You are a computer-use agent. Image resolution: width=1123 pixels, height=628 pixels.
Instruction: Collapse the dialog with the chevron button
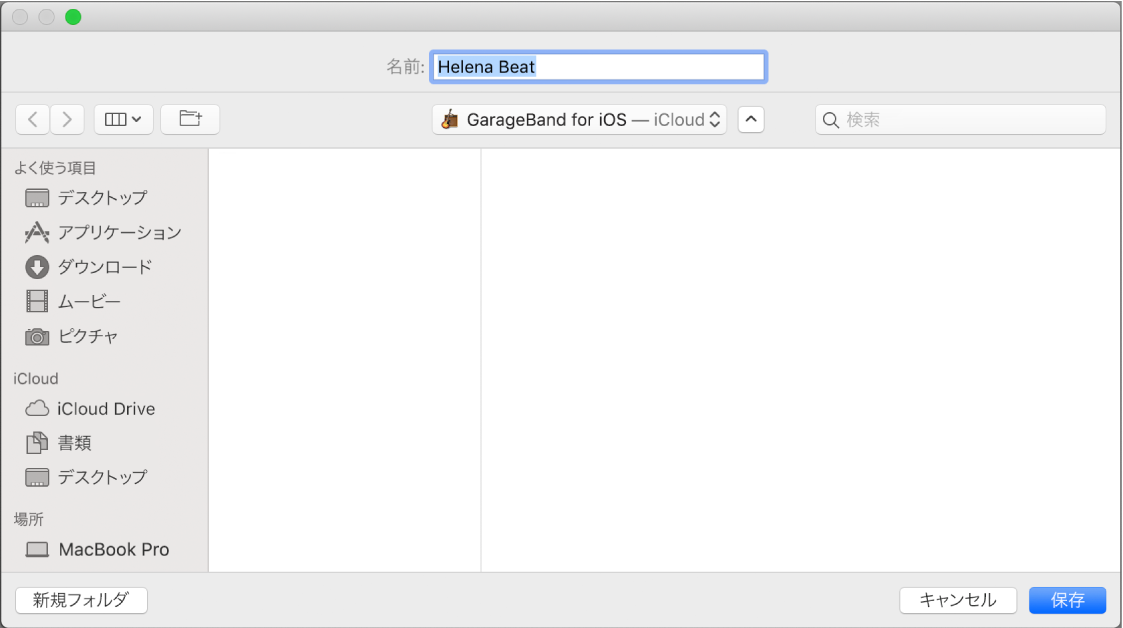(x=751, y=120)
